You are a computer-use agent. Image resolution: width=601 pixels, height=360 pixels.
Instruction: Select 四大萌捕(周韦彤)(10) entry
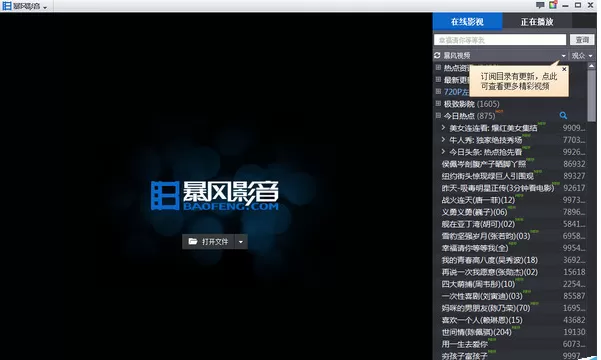tap(513, 284)
